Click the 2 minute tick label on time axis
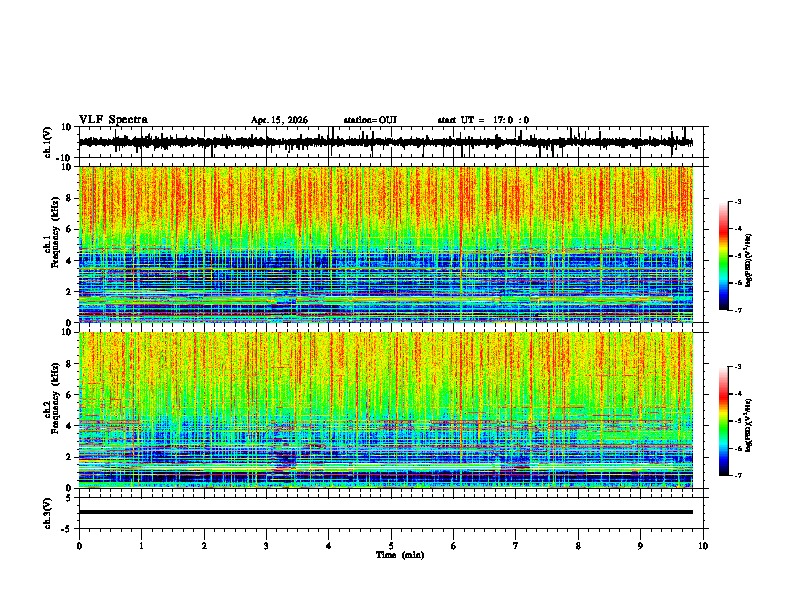 204,546
